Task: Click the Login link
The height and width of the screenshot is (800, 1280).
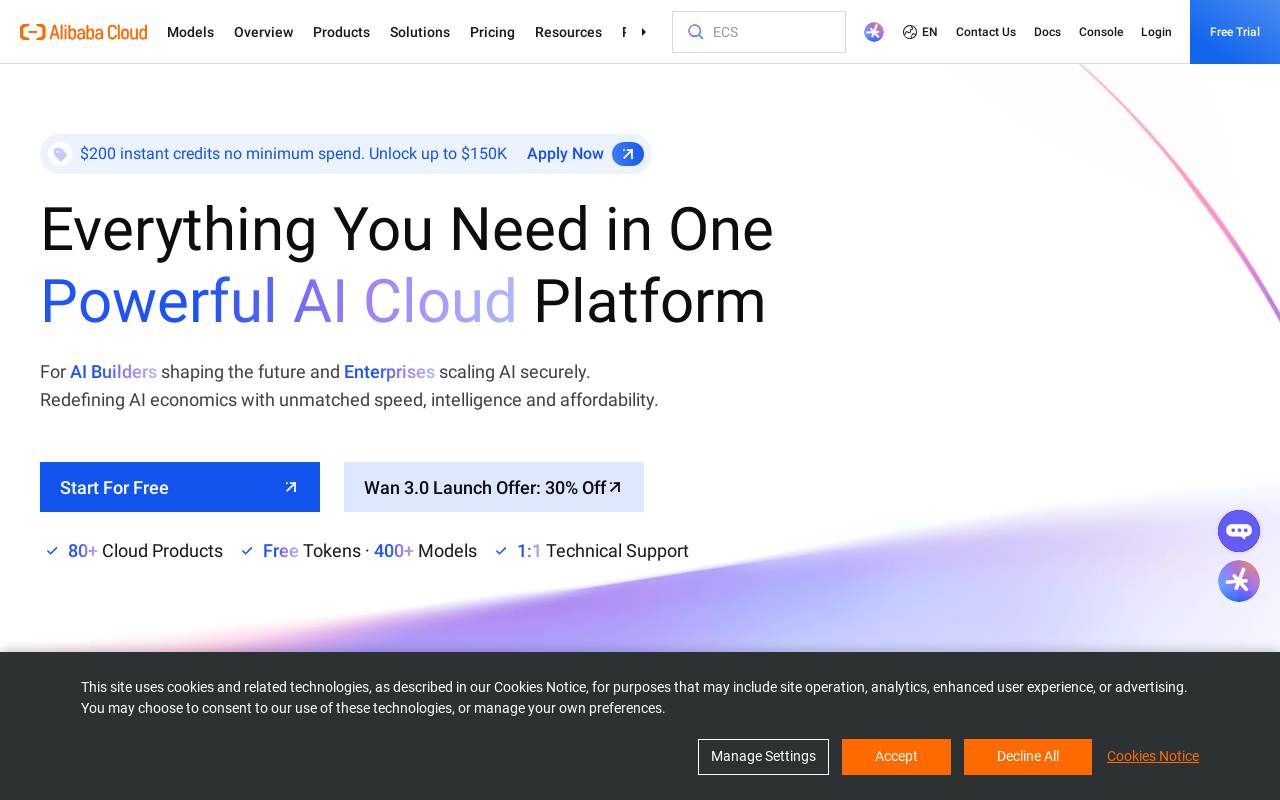Action: coord(1156,32)
